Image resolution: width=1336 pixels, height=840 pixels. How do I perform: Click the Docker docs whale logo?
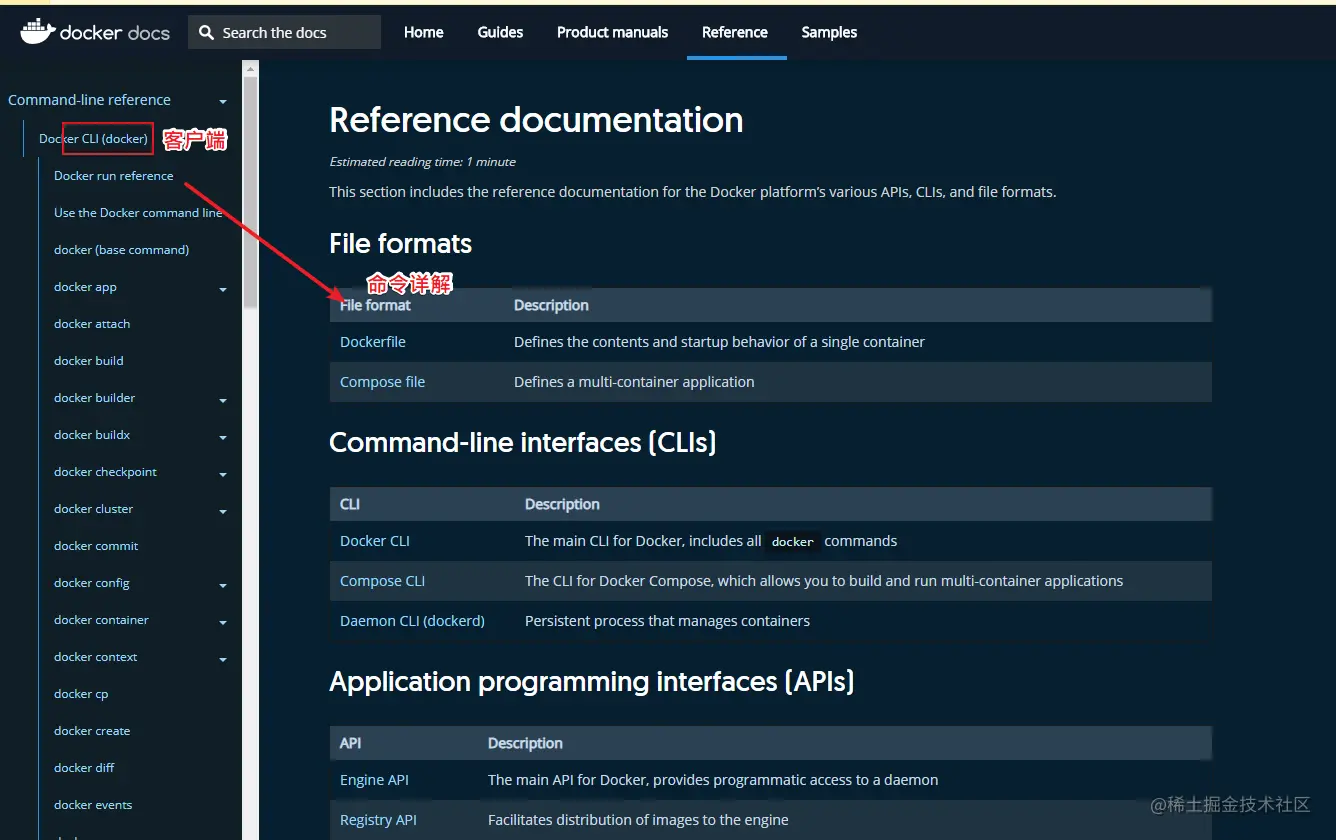tap(38, 32)
